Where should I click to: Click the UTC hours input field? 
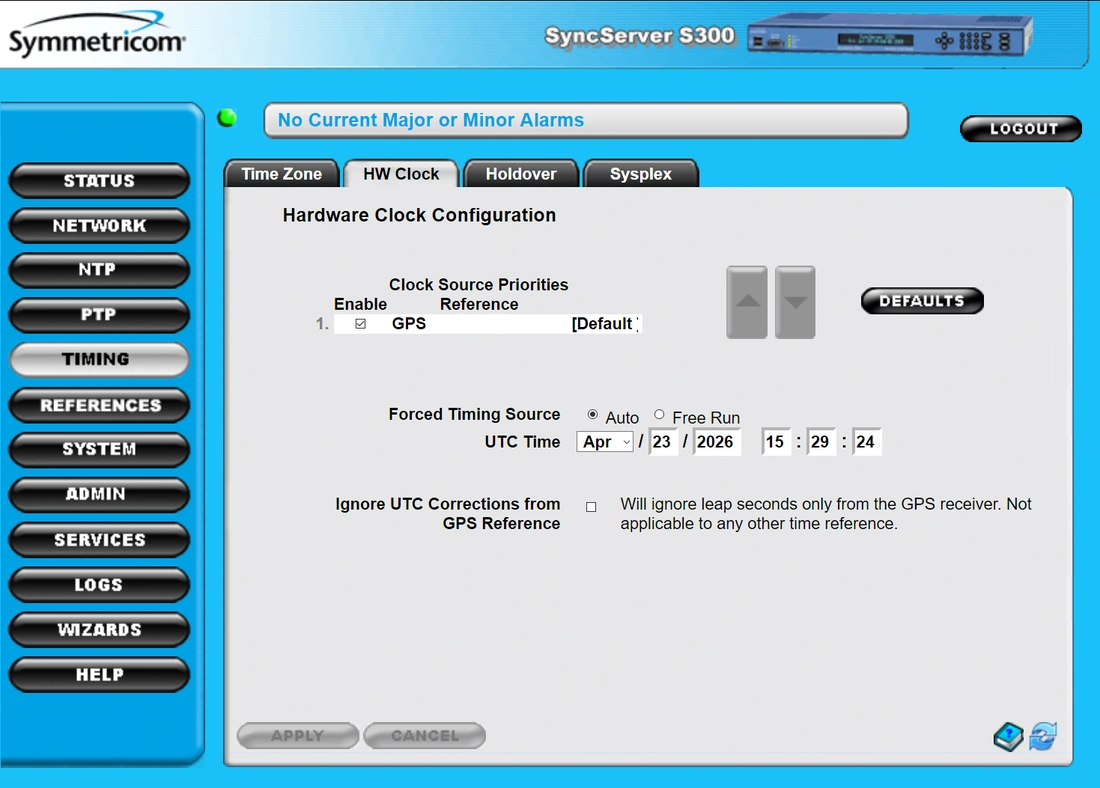(776, 442)
